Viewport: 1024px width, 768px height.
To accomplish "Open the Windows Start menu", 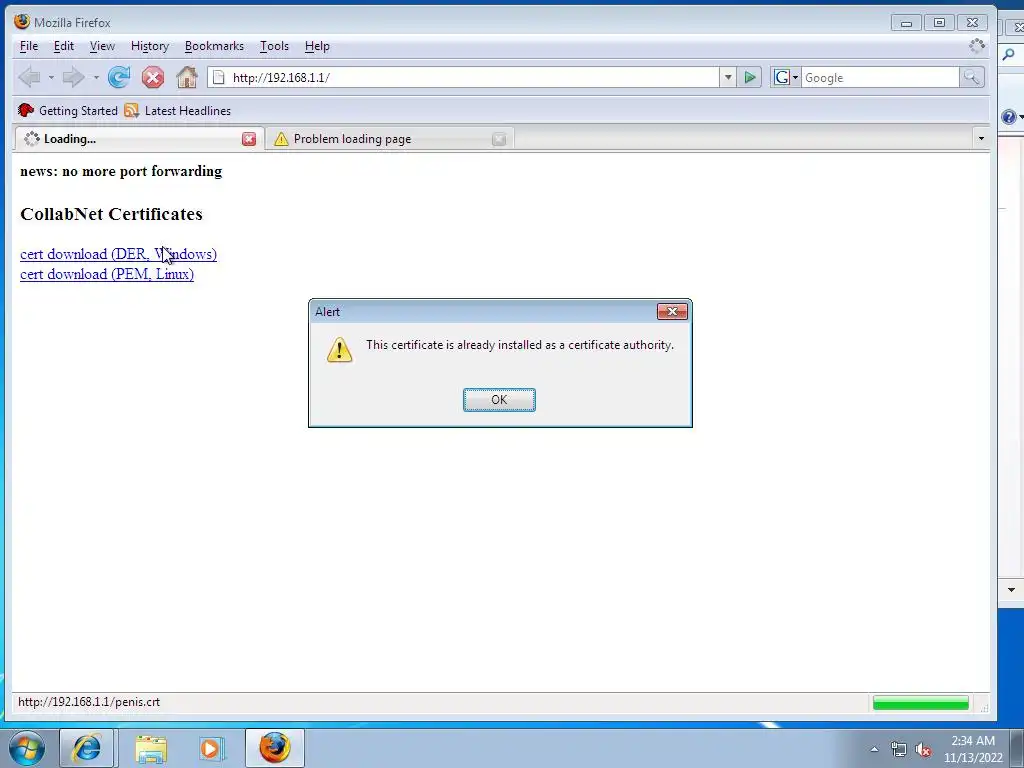I will (27, 748).
